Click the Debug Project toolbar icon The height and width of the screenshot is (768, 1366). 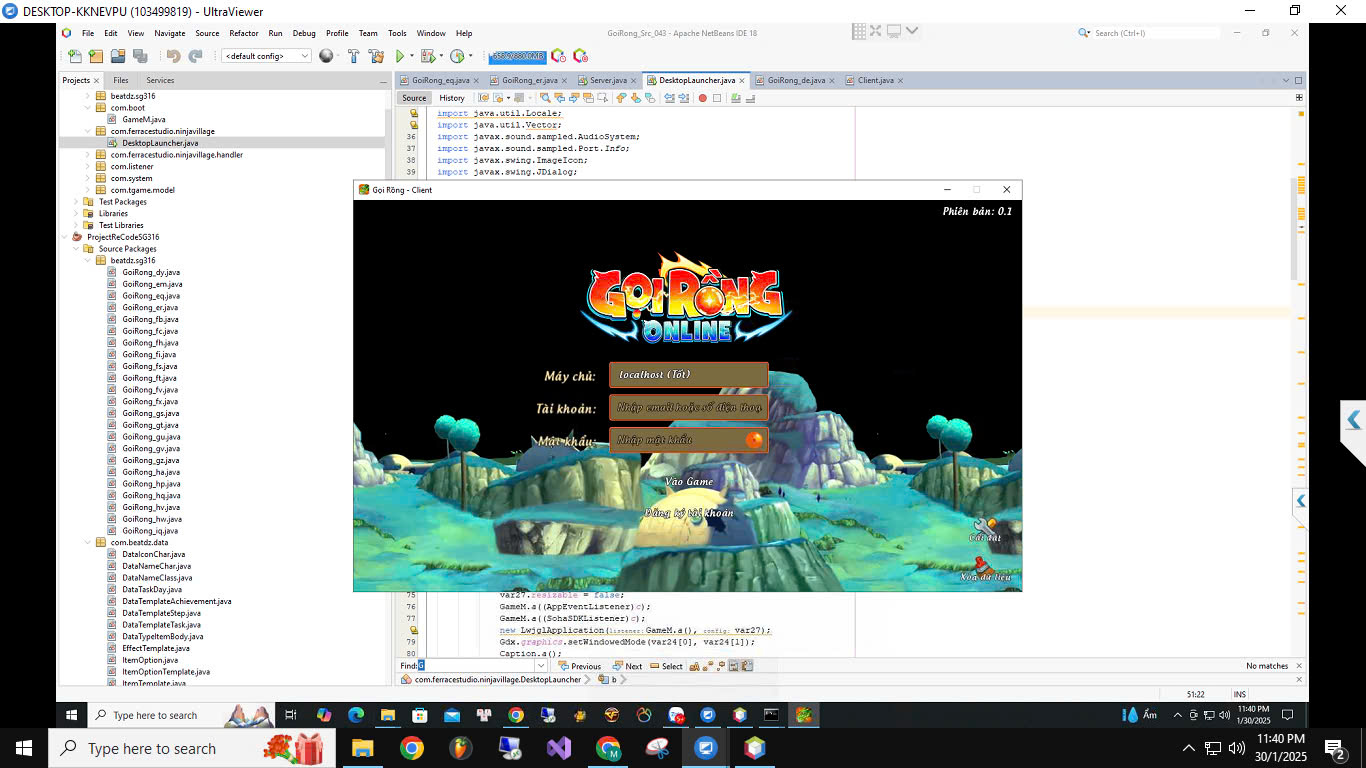[428, 56]
